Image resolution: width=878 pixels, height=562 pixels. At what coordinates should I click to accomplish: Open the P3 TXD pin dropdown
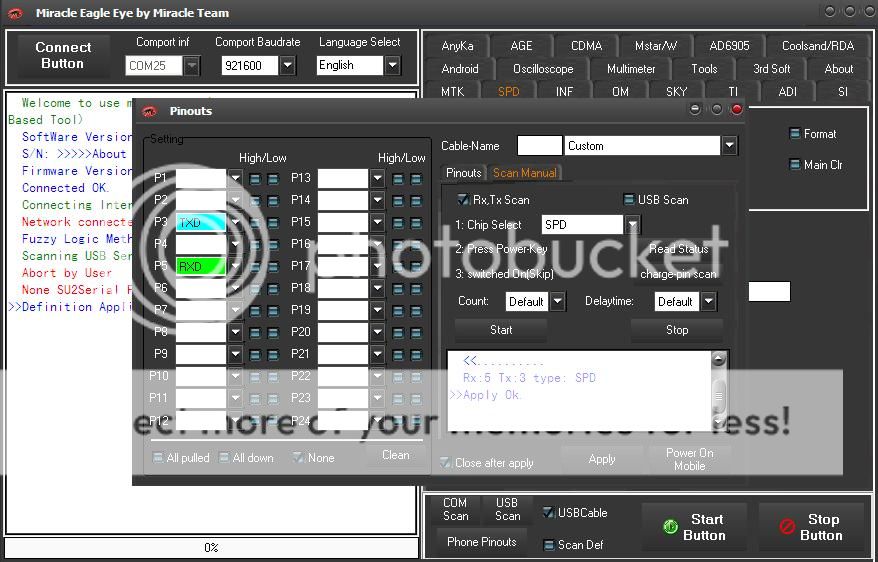tap(235, 223)
